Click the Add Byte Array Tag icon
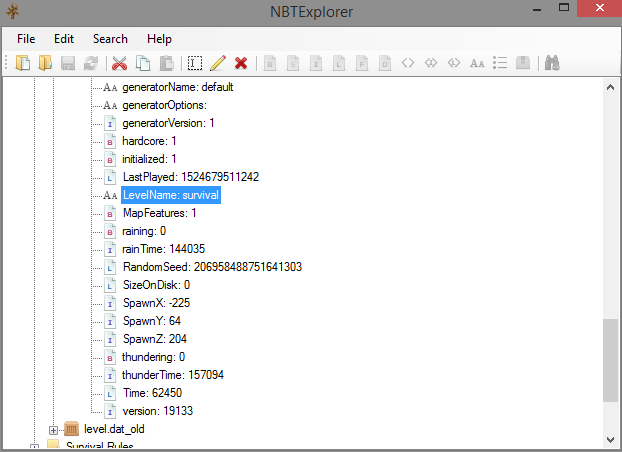Image resolution: width=622 pixels, height=452 pixels. 408,63
